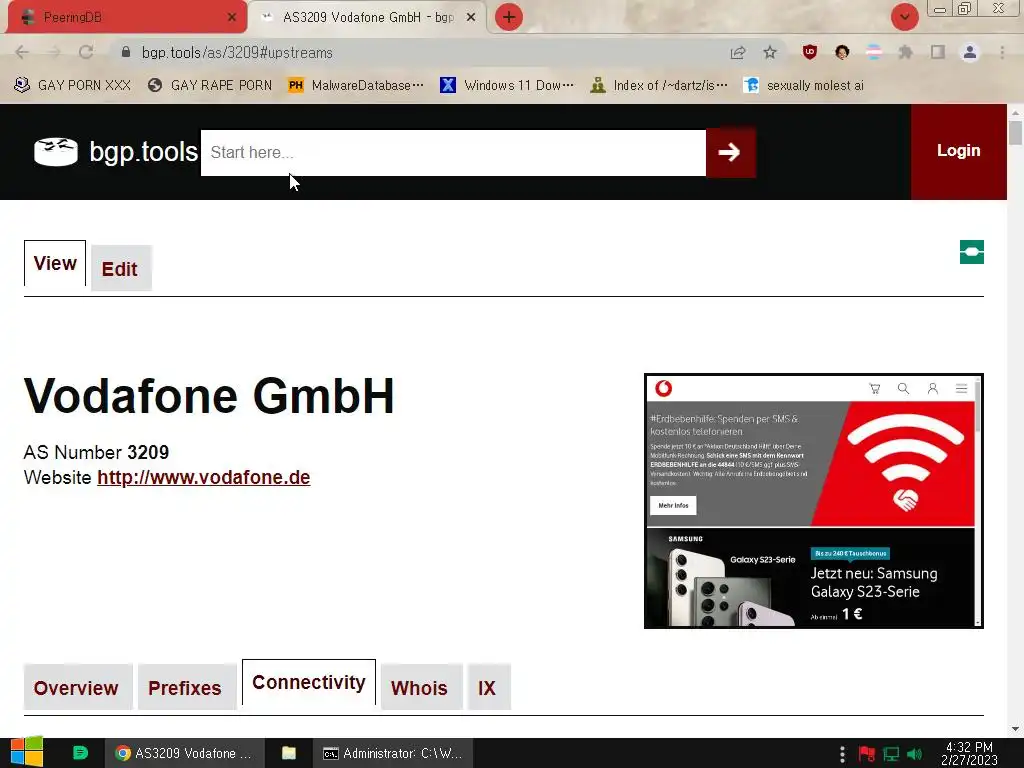
Task: Open the green app icon on taskbar
Action: coord(80,753)
